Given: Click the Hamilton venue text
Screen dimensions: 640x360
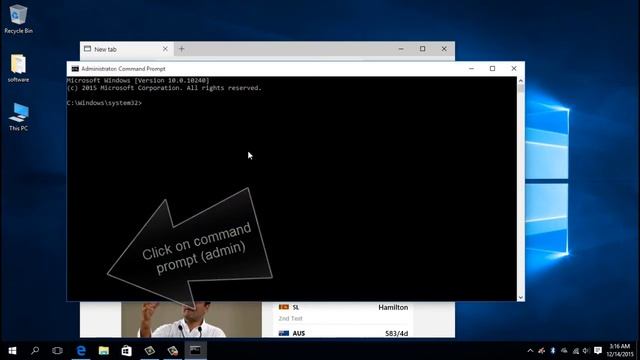Looking at the screenshot, I should [393, 307].
